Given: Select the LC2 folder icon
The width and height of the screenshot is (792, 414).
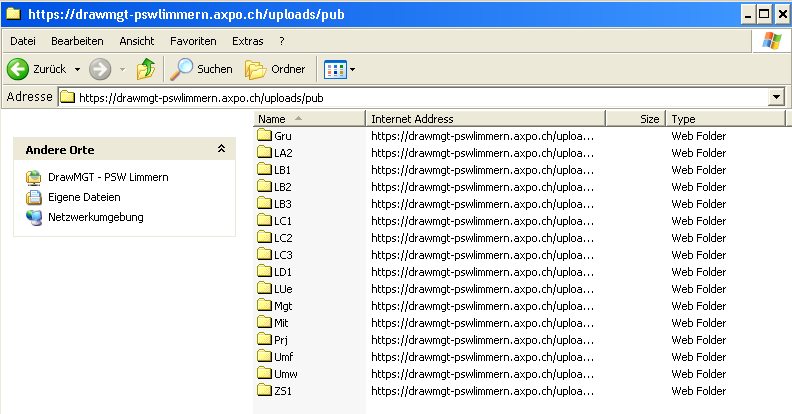Looking at the screenshot, I should coord(264,237).
